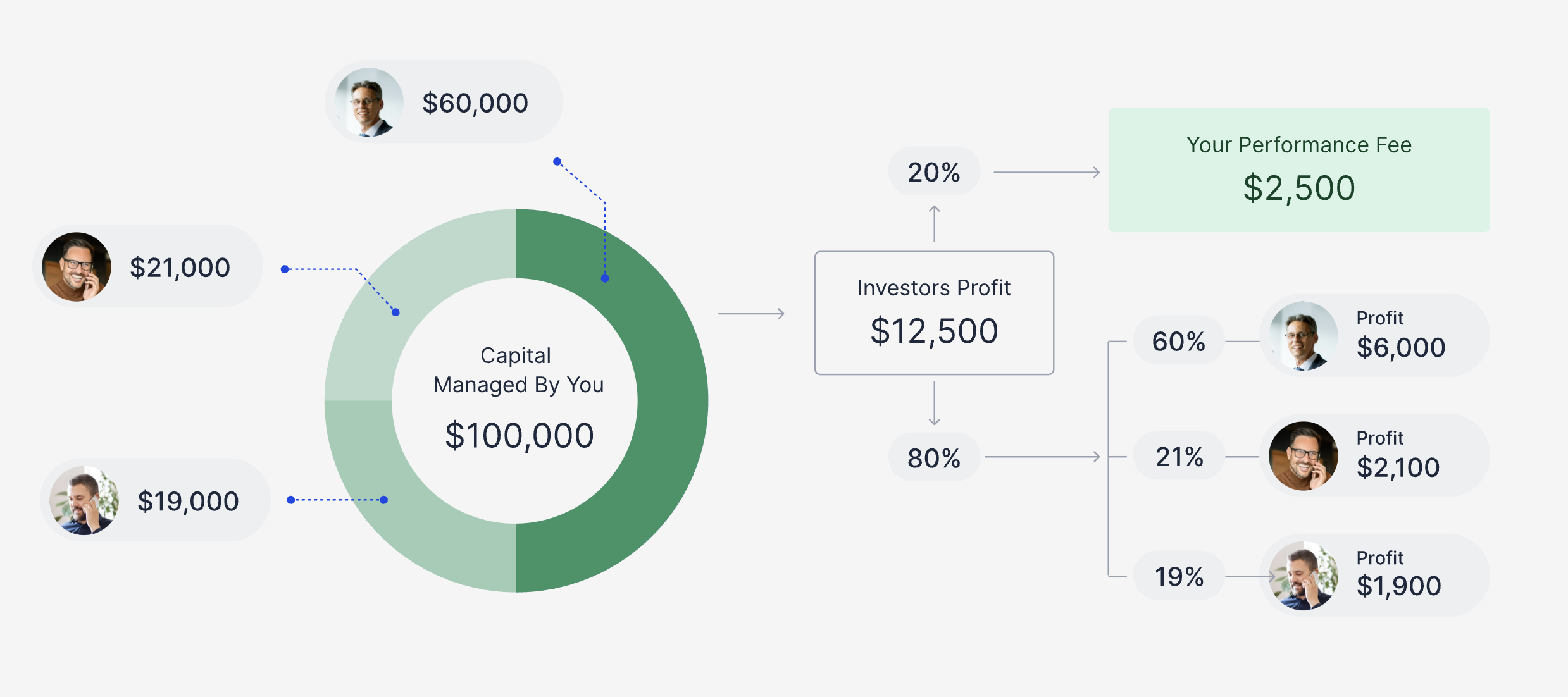Click the 21% share pill
The image size is (1568, 697).
tap(1178, 457)
